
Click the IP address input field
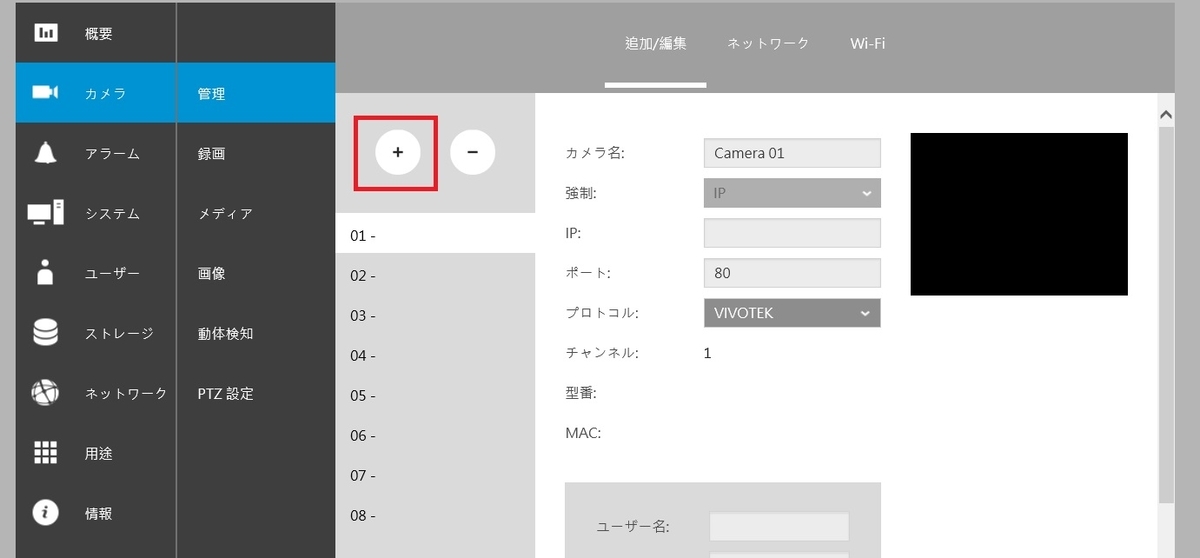pos(792,233)
